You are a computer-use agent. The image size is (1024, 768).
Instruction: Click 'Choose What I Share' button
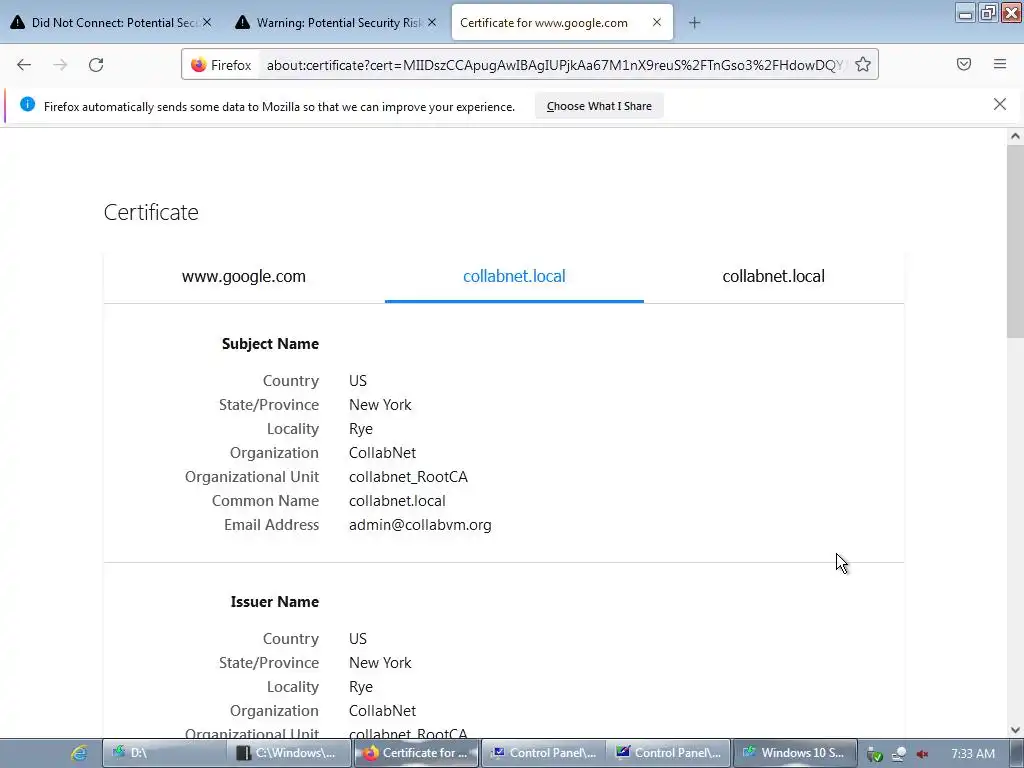[x=599, y=106]
